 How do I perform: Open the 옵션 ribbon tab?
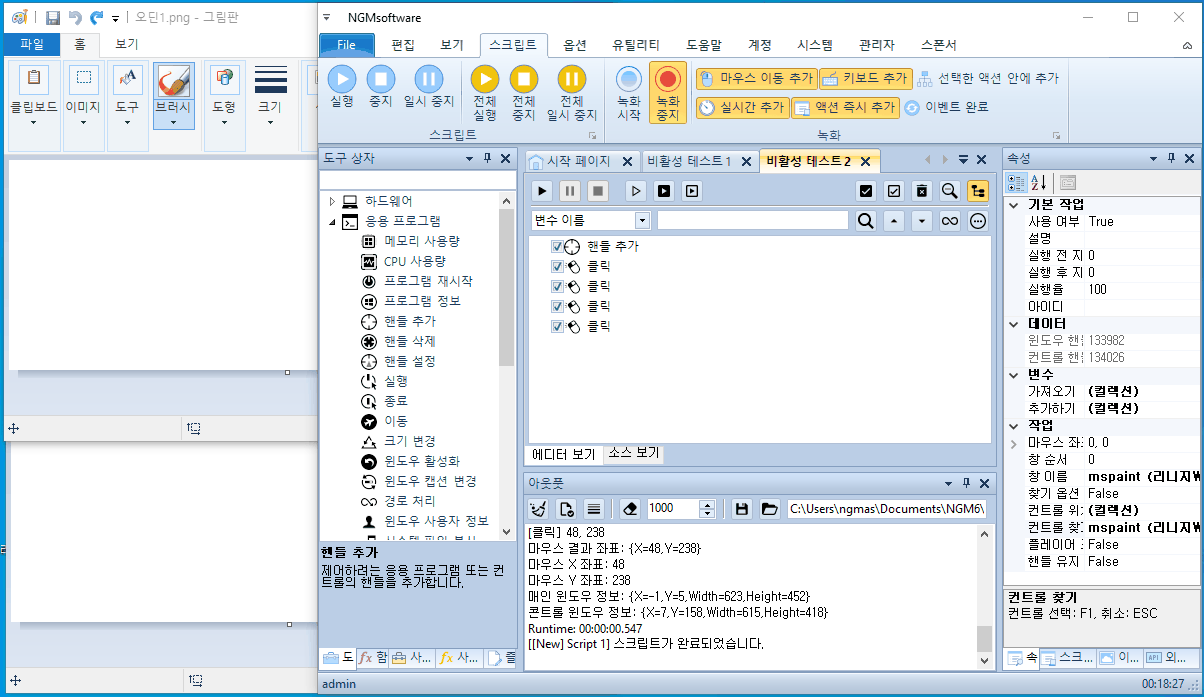(x=575, y=45)
